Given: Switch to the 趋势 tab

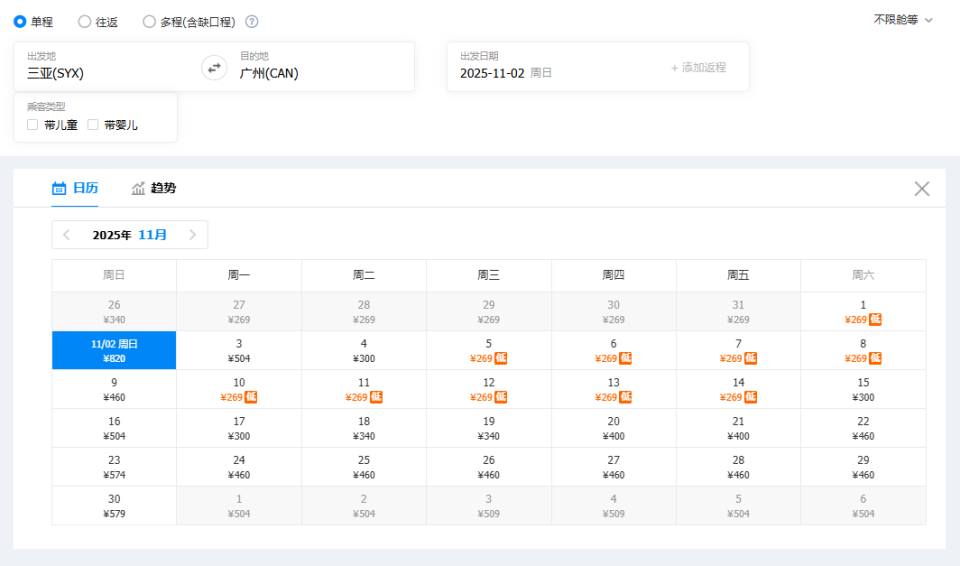Looking at the screenshot, I should pyautogui.click(x=154, y=188).
